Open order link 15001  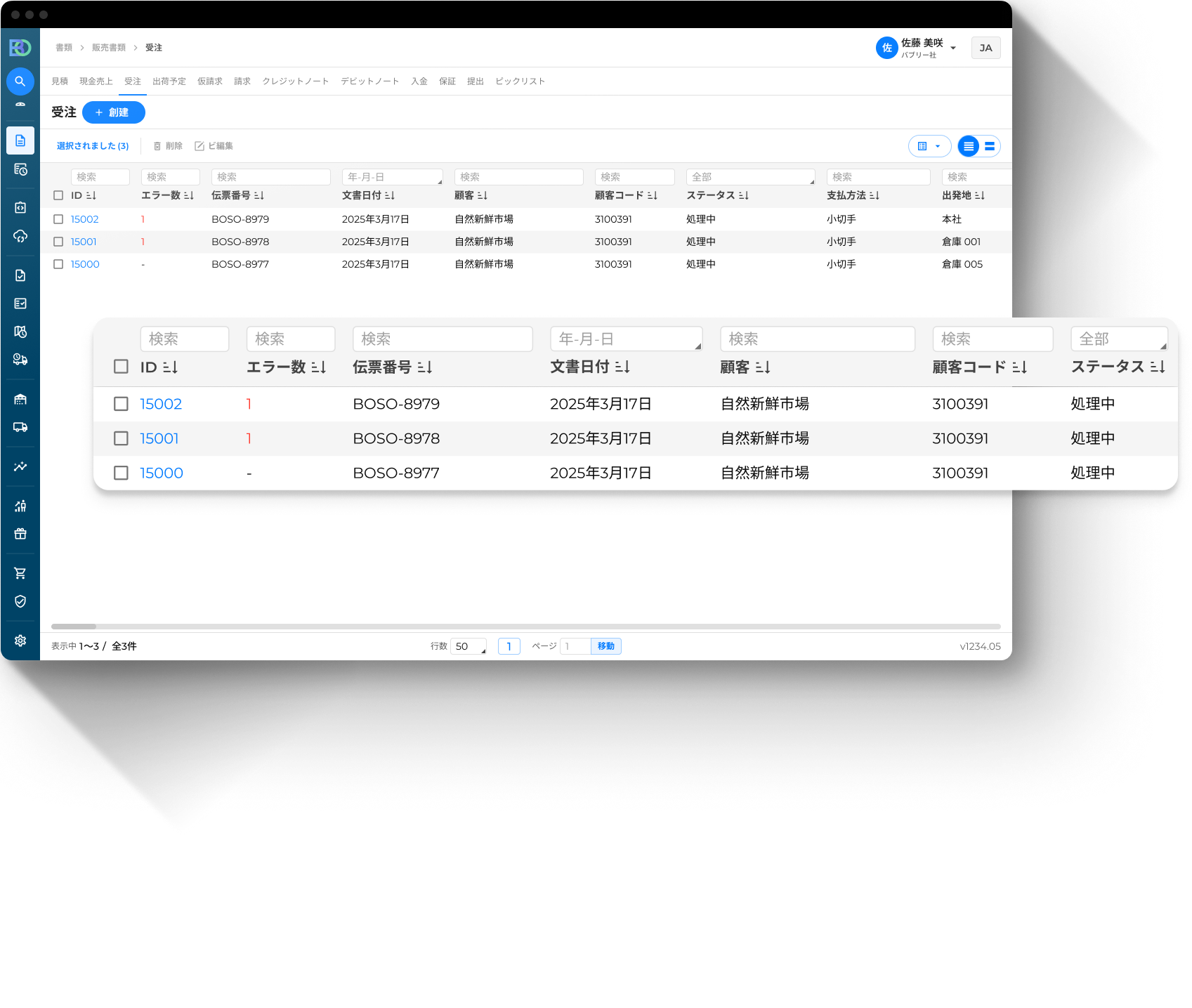84,242
